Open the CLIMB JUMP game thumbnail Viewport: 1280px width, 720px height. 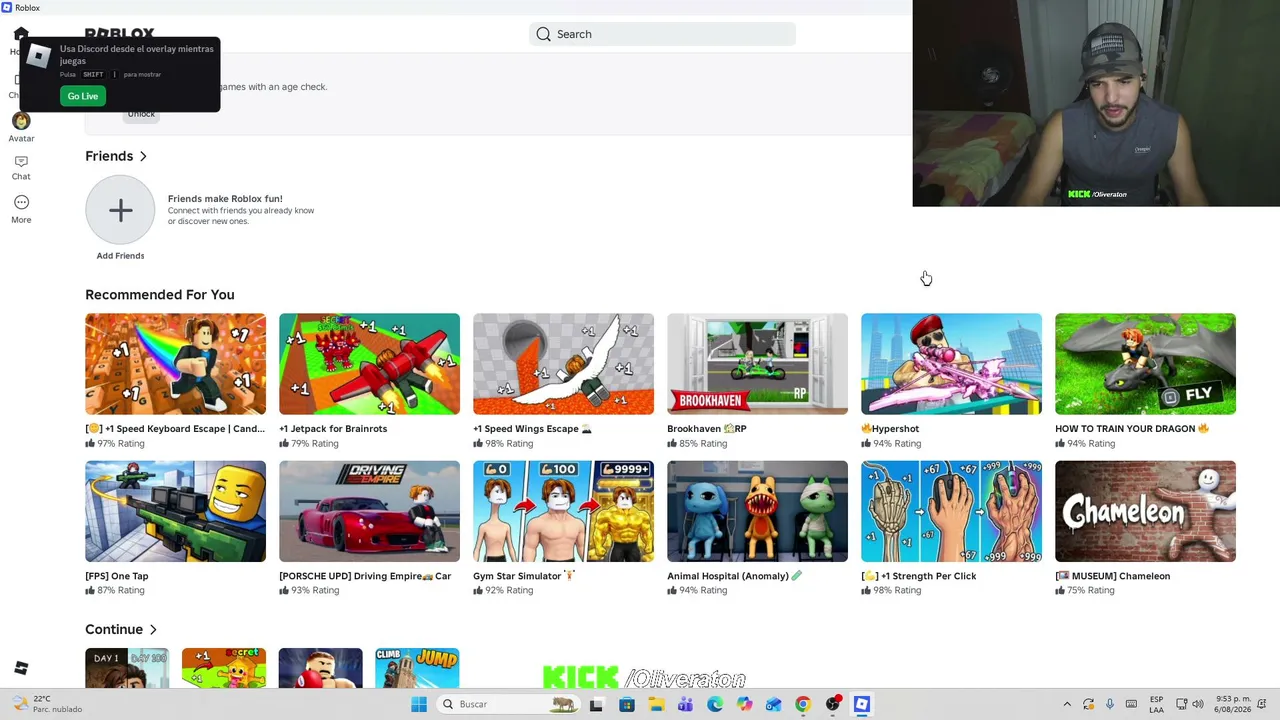(417, 668)
